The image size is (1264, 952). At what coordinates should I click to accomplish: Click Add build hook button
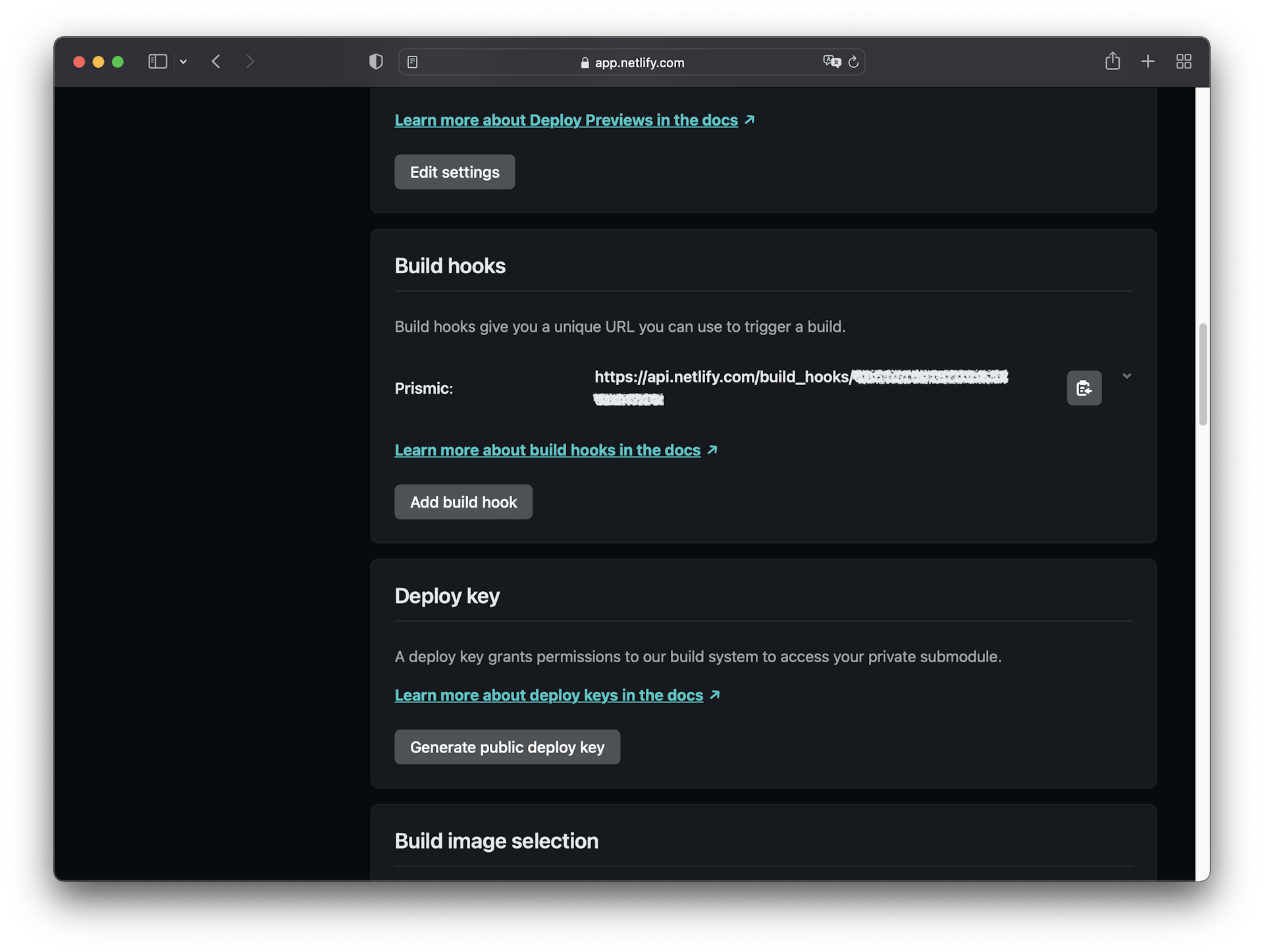point(463,501)
